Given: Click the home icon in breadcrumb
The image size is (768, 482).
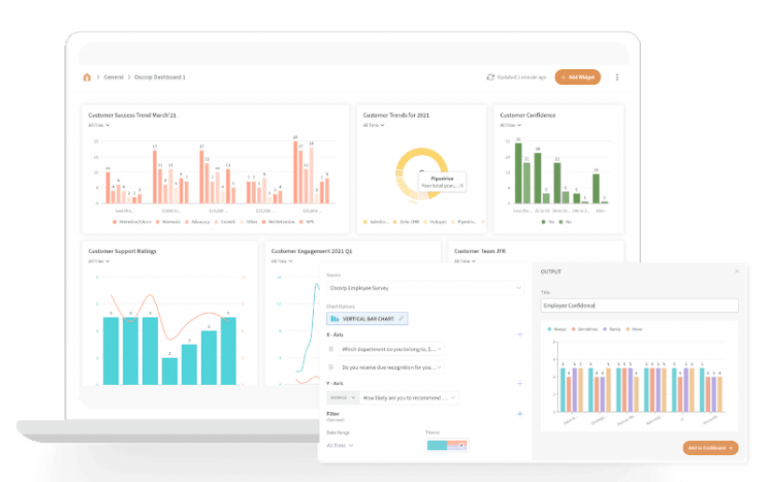Looking at the screenshot, I should 87,77.
